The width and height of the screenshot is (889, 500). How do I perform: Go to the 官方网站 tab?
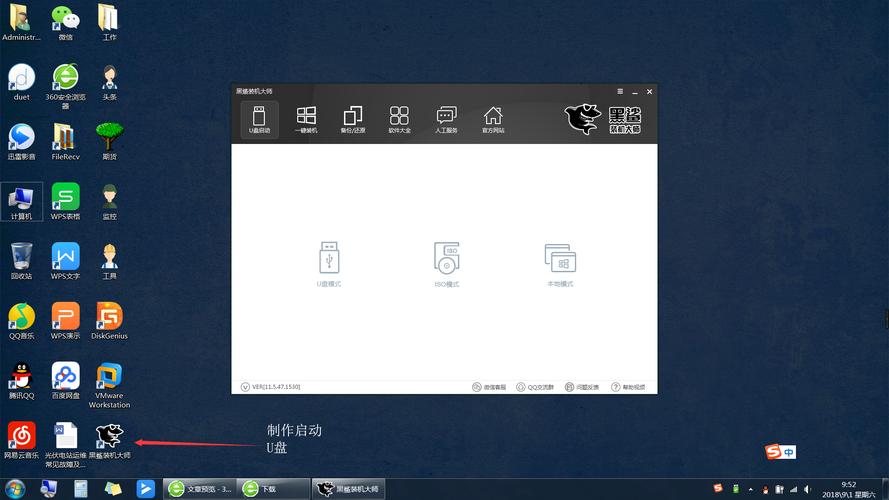coord(493,120)
